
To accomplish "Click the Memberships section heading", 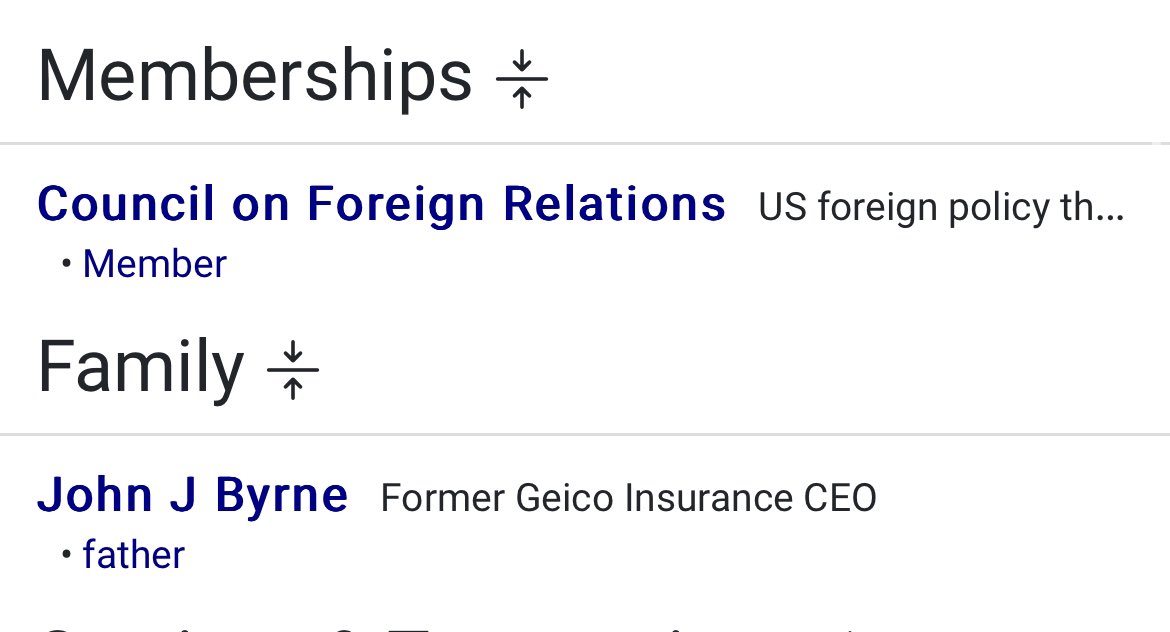I will [254, 76].
